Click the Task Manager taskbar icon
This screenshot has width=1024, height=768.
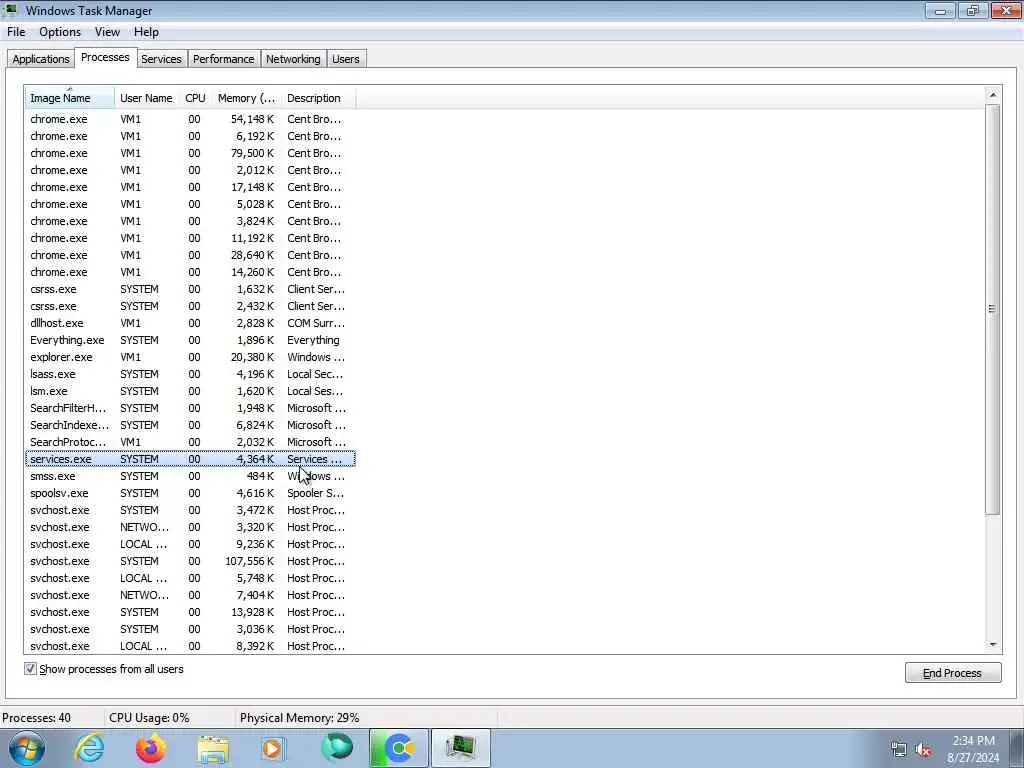[x=460, y=748]
